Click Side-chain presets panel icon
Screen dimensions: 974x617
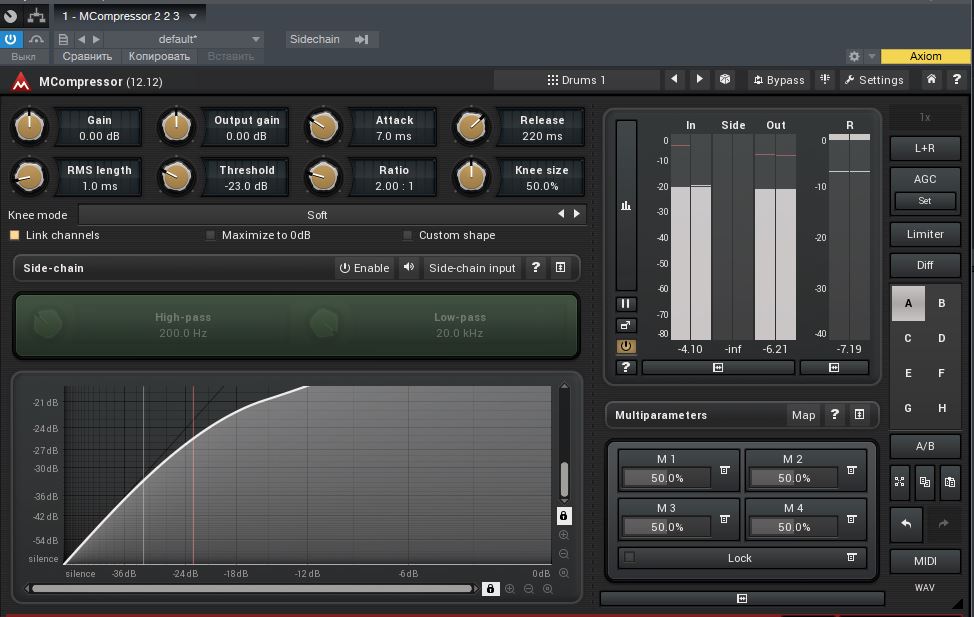pyautogui.click(x=560, y=267)
